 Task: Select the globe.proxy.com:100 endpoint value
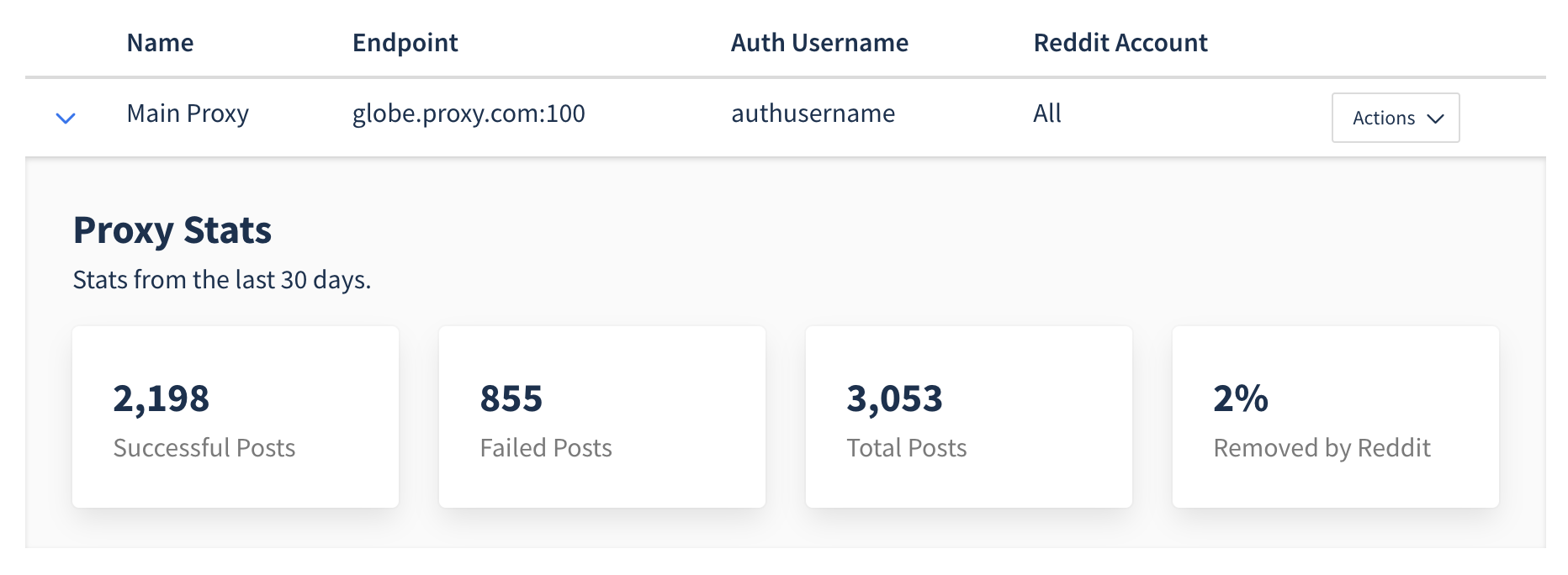click(469, 113)
